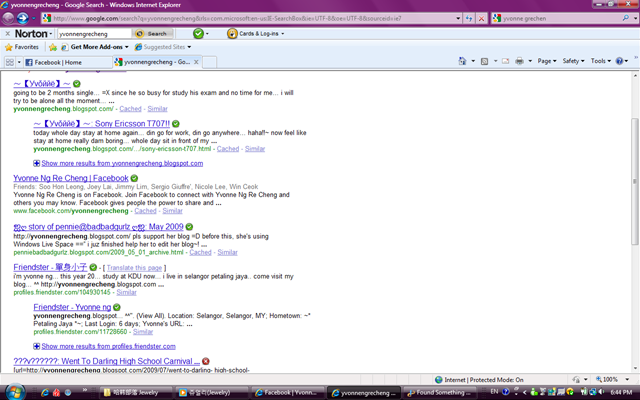Switch to Facebook | Yvonn... taskbar window
Image resolution: width=640 pixels, height=400 pixels.
[x=288, y=393]
